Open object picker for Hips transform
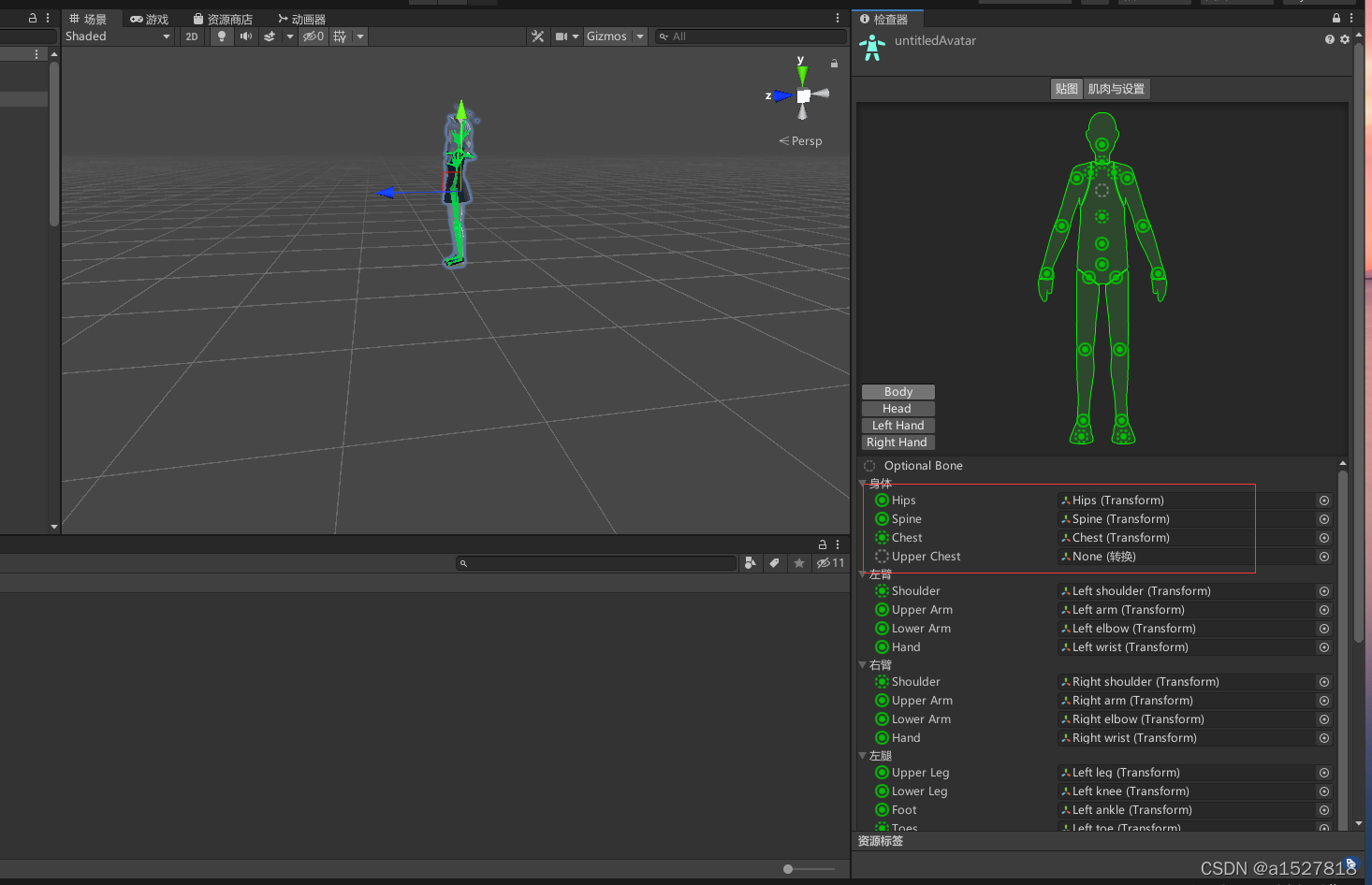1372x885 pixels. click(x=1324, y=501)
